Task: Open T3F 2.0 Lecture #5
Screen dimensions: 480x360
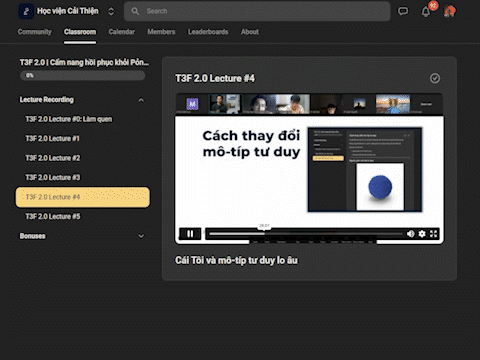Action: point(53,216)
